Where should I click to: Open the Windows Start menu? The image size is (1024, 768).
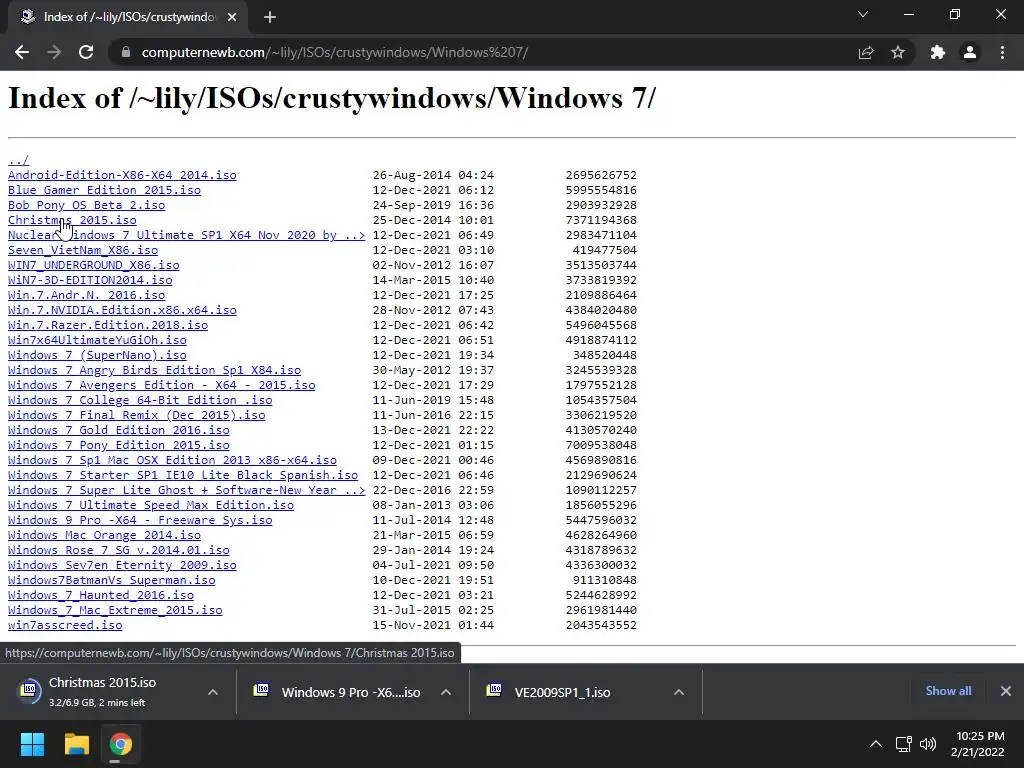(32, 744)
